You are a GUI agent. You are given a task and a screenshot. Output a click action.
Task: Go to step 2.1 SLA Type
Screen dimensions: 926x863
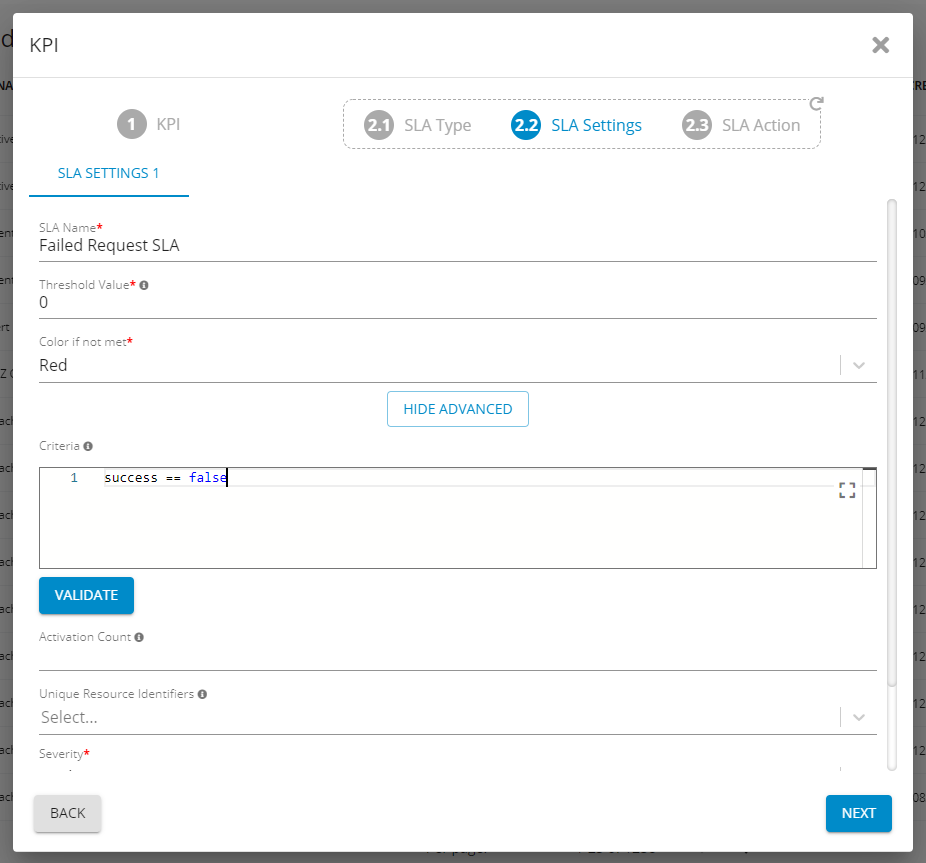[x=418, y=126]
